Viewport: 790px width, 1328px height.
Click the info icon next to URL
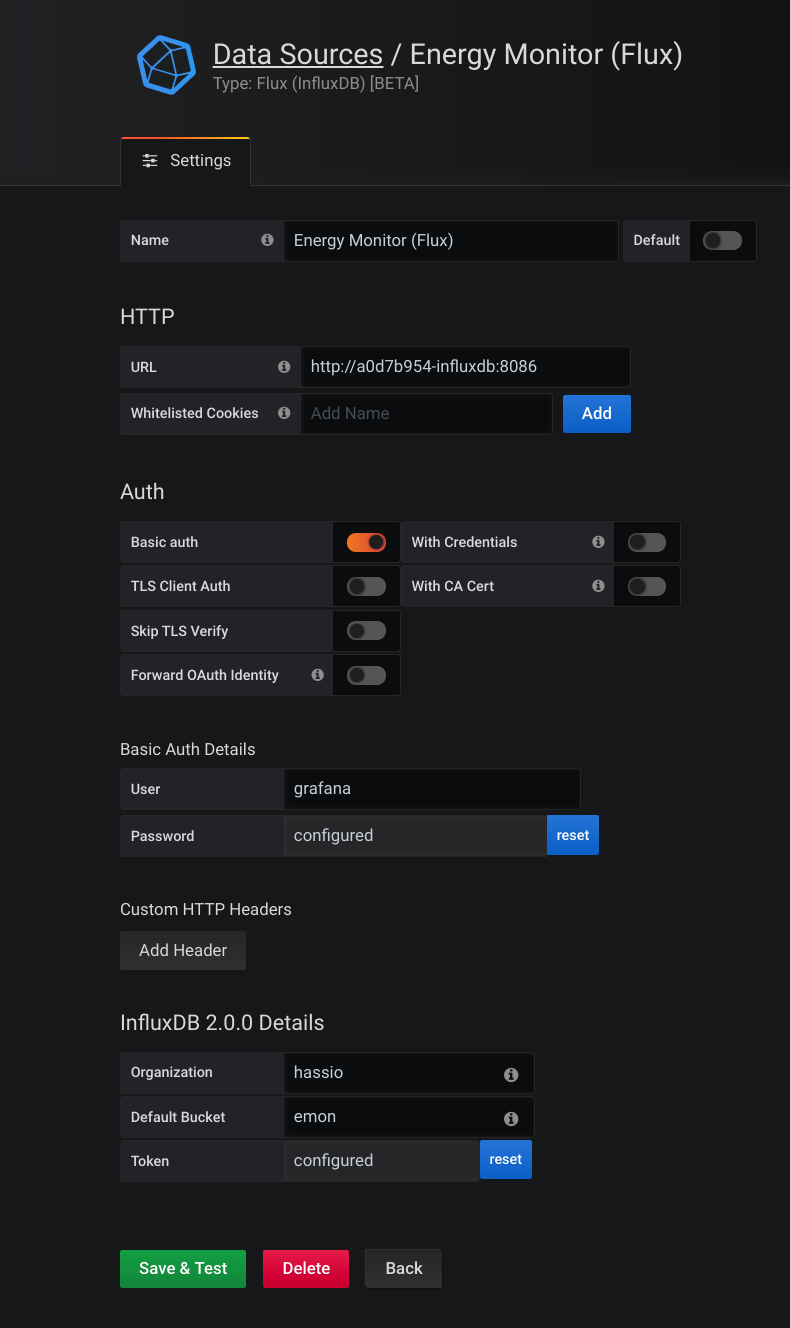click(284, 366)
